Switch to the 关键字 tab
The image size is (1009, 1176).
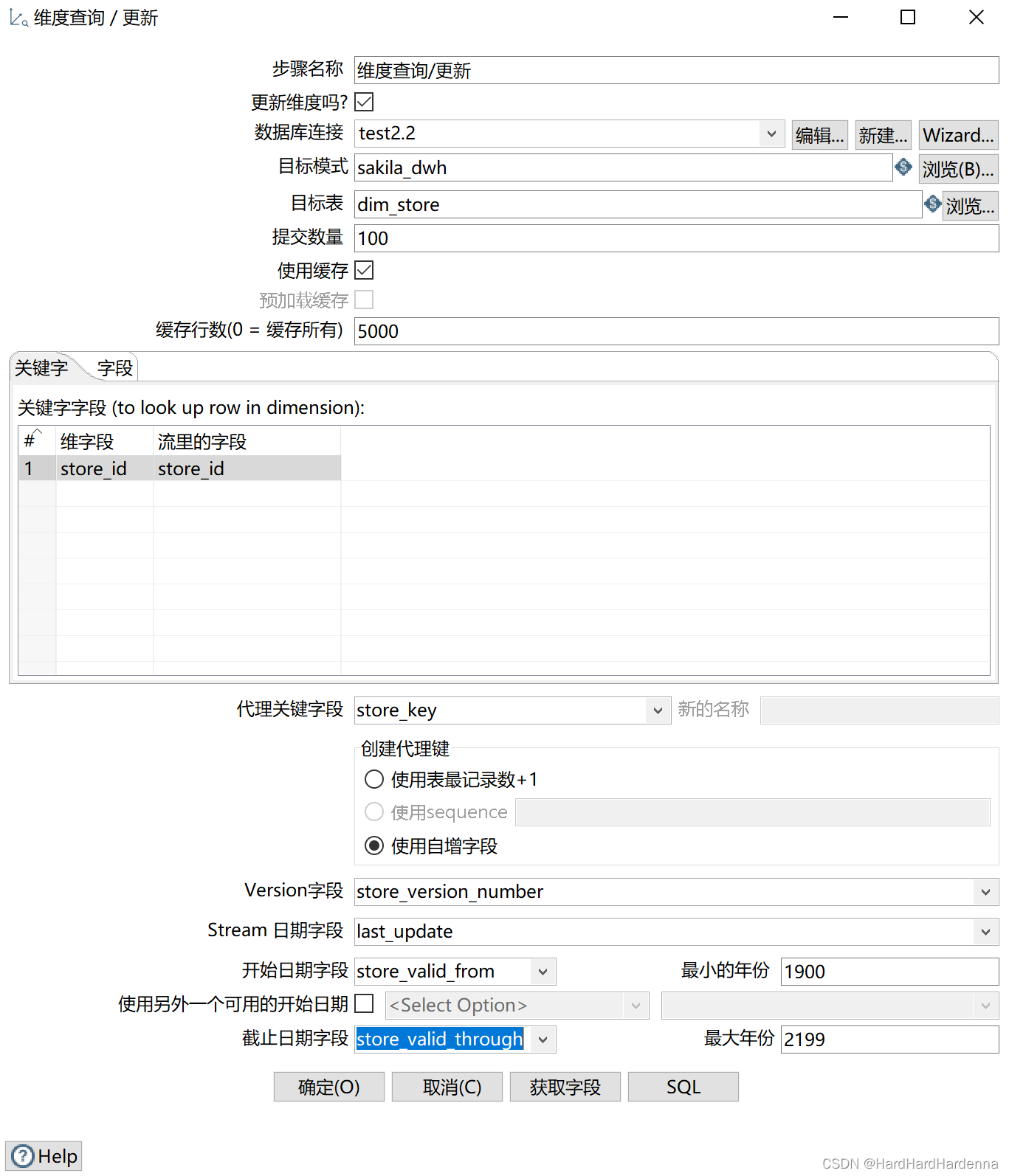point(42,368)
